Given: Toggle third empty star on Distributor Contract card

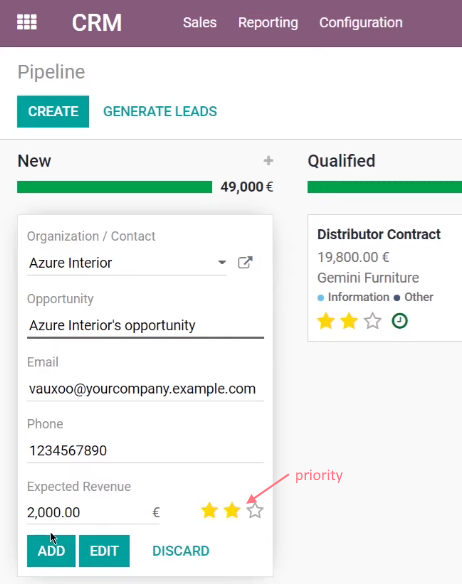Looking at the screenshot, I should point(373,321).
